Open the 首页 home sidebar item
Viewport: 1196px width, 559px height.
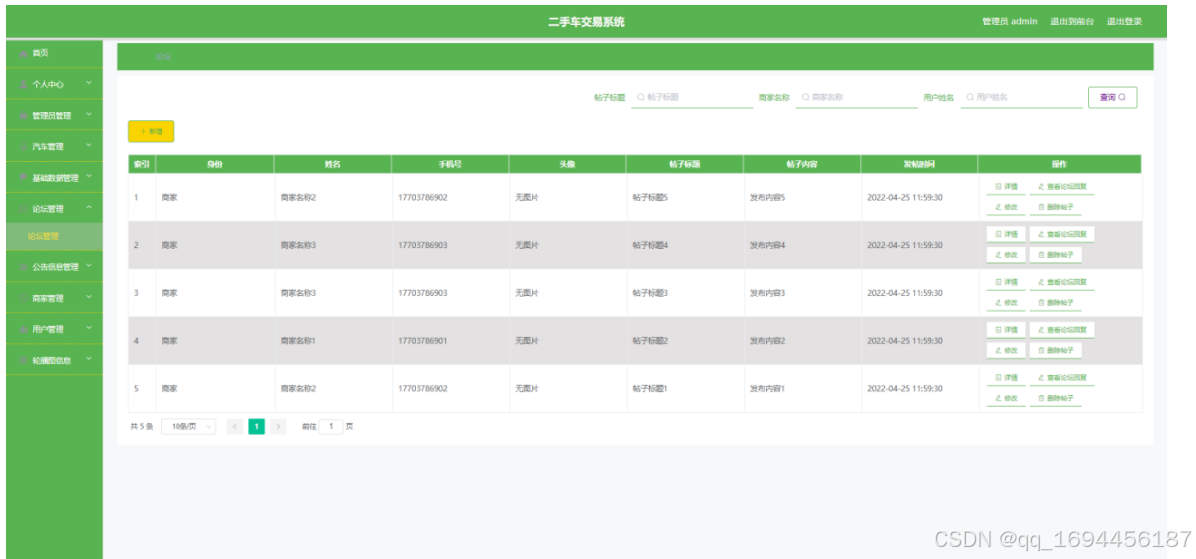coord(53,53)
